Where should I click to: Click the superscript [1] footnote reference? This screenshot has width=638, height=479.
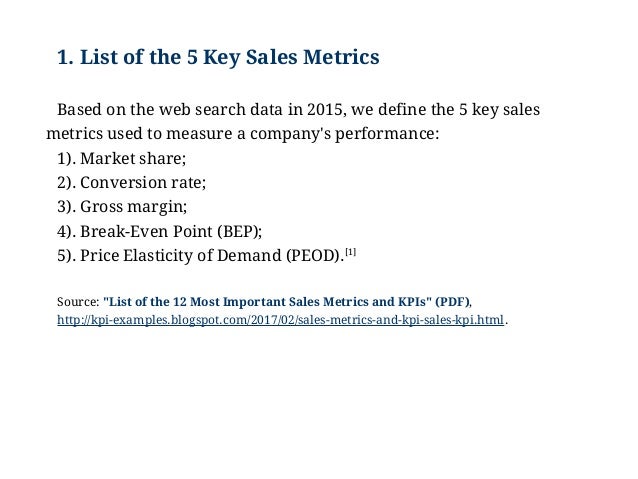tap(351, 252)
